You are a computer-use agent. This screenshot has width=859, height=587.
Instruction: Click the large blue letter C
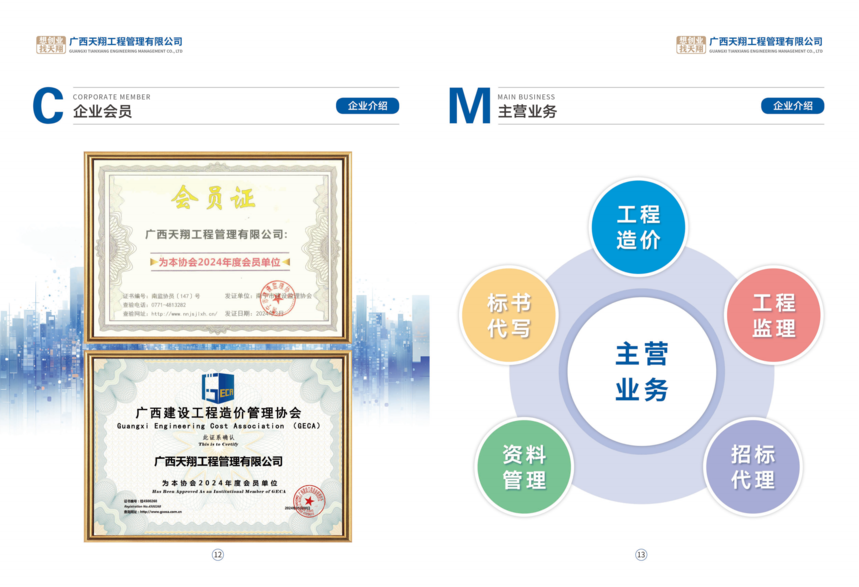point(48,106)
